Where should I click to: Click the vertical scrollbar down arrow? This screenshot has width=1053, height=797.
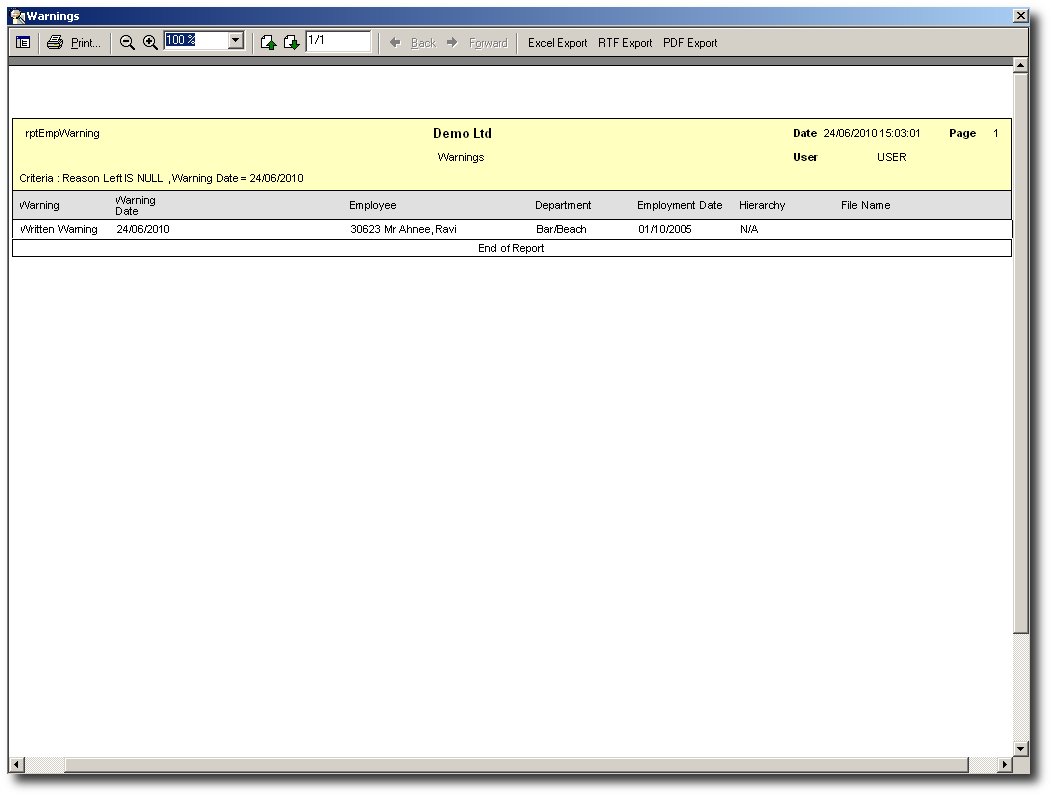click(1020, 748)
